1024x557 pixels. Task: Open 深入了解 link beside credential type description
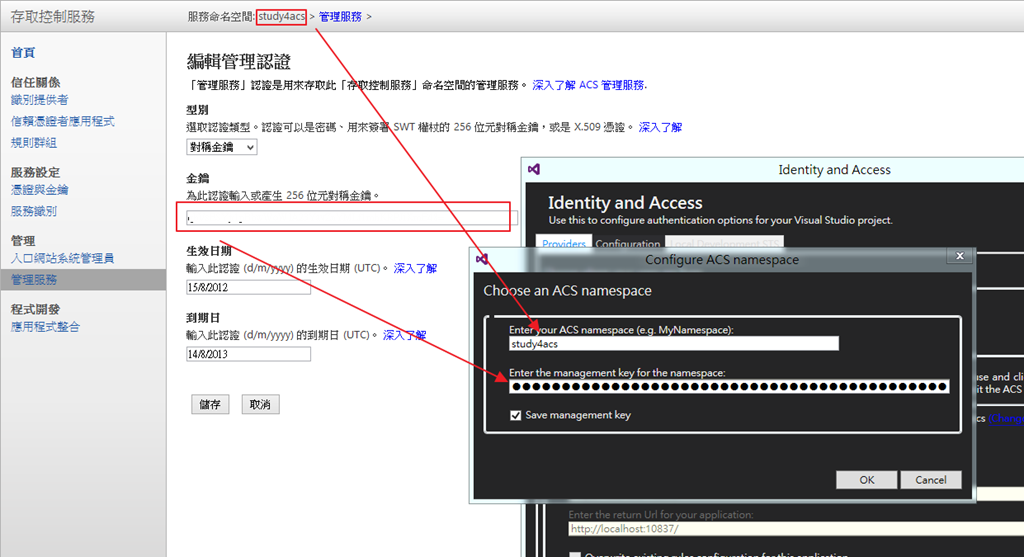click(660, 127)
